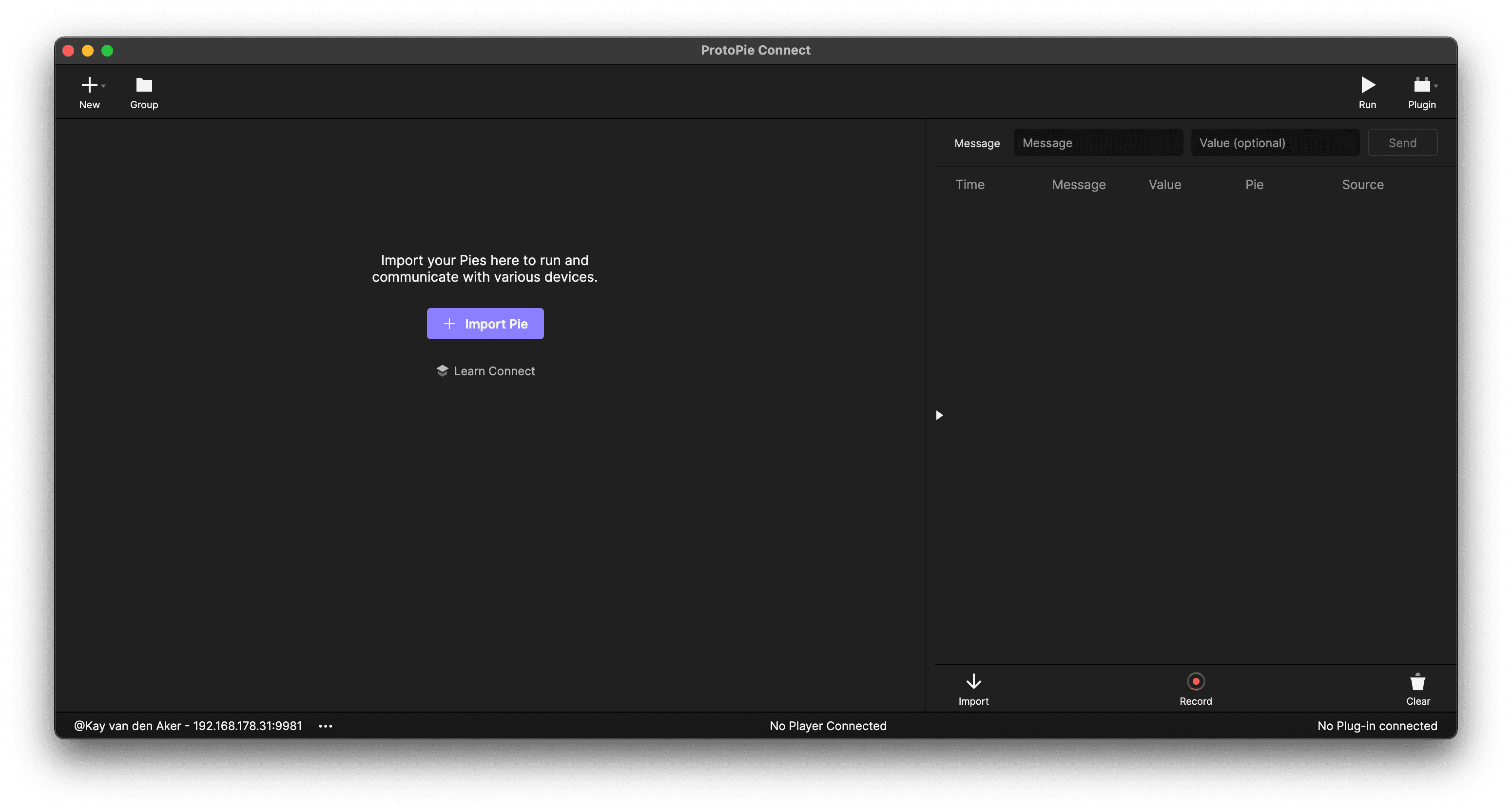This screenshot has width=1512, height=811.
Task: Select the Source column header
Action: point(1363,184)
